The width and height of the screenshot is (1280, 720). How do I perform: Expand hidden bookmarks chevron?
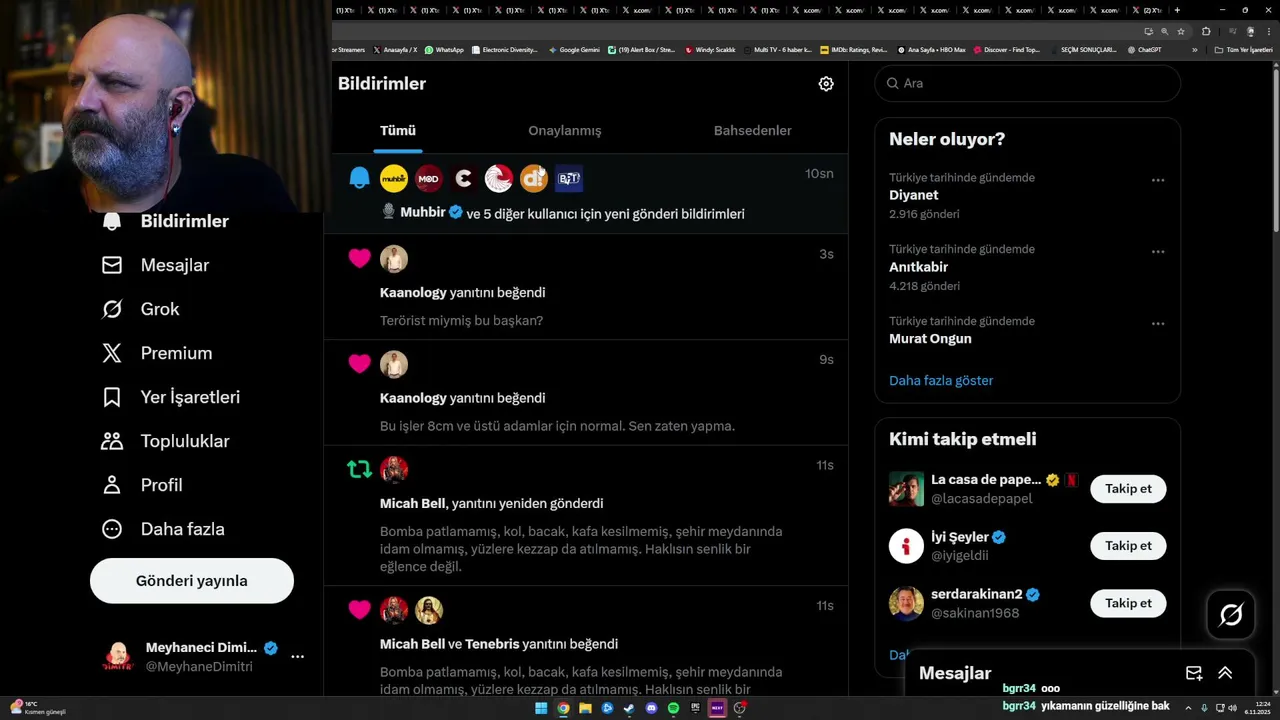click(1194, 50)
